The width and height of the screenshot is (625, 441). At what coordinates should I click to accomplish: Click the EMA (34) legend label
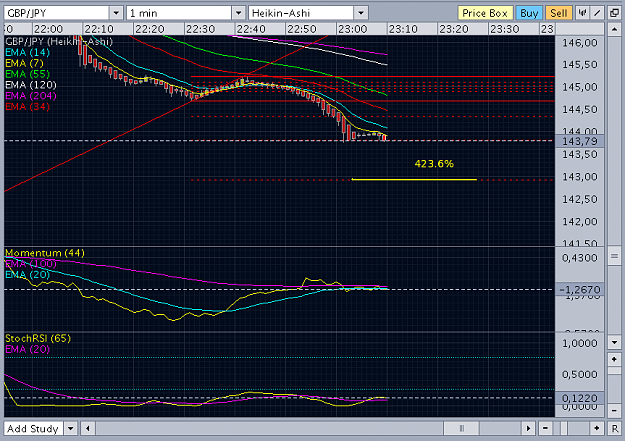28,106
